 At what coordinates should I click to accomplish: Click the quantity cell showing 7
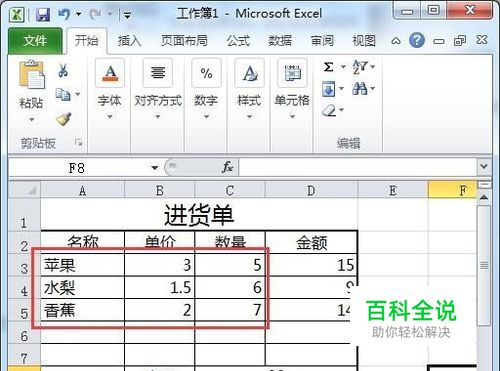(230, 310)
